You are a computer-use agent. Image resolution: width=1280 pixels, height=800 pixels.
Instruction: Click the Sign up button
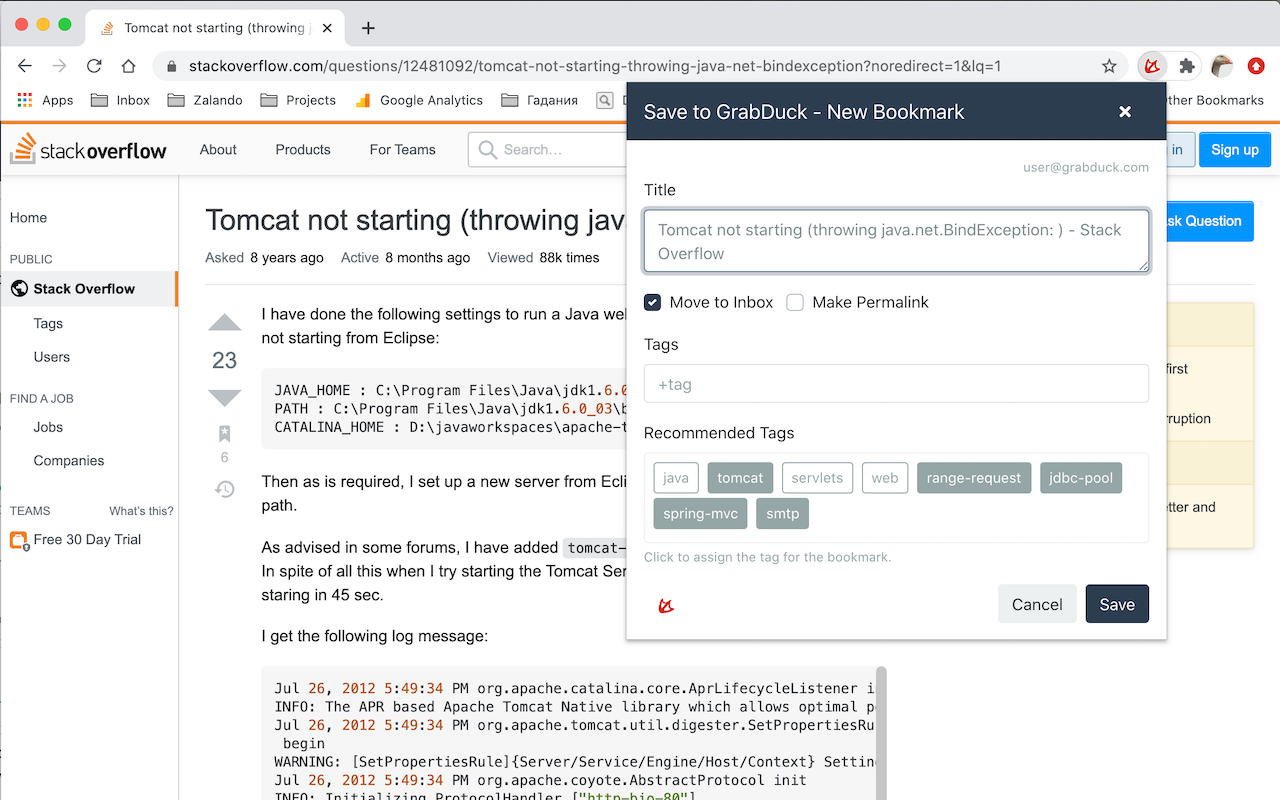[x=1235, y=150]
